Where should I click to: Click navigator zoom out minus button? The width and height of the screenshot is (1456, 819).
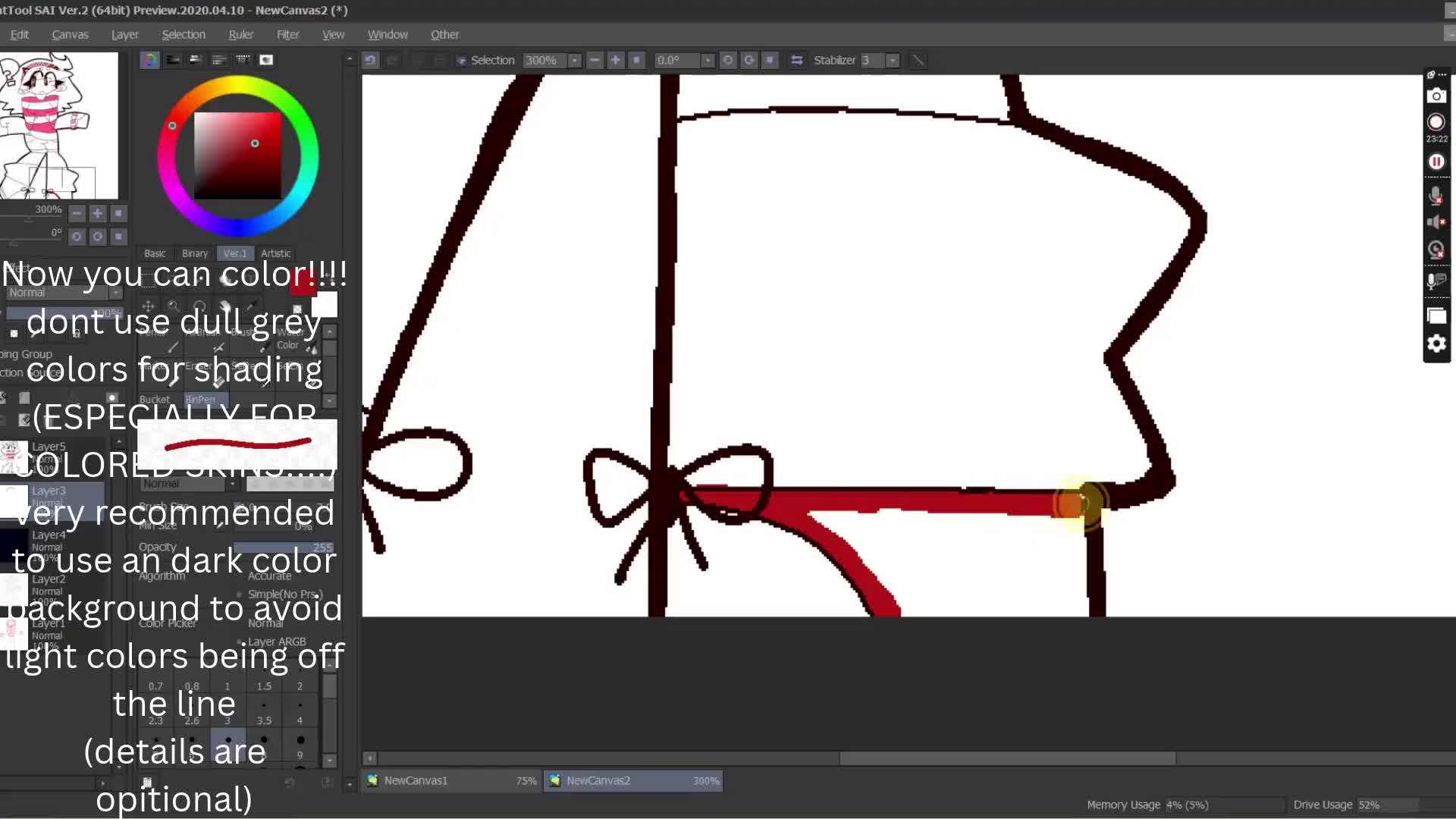coord(77,214)
